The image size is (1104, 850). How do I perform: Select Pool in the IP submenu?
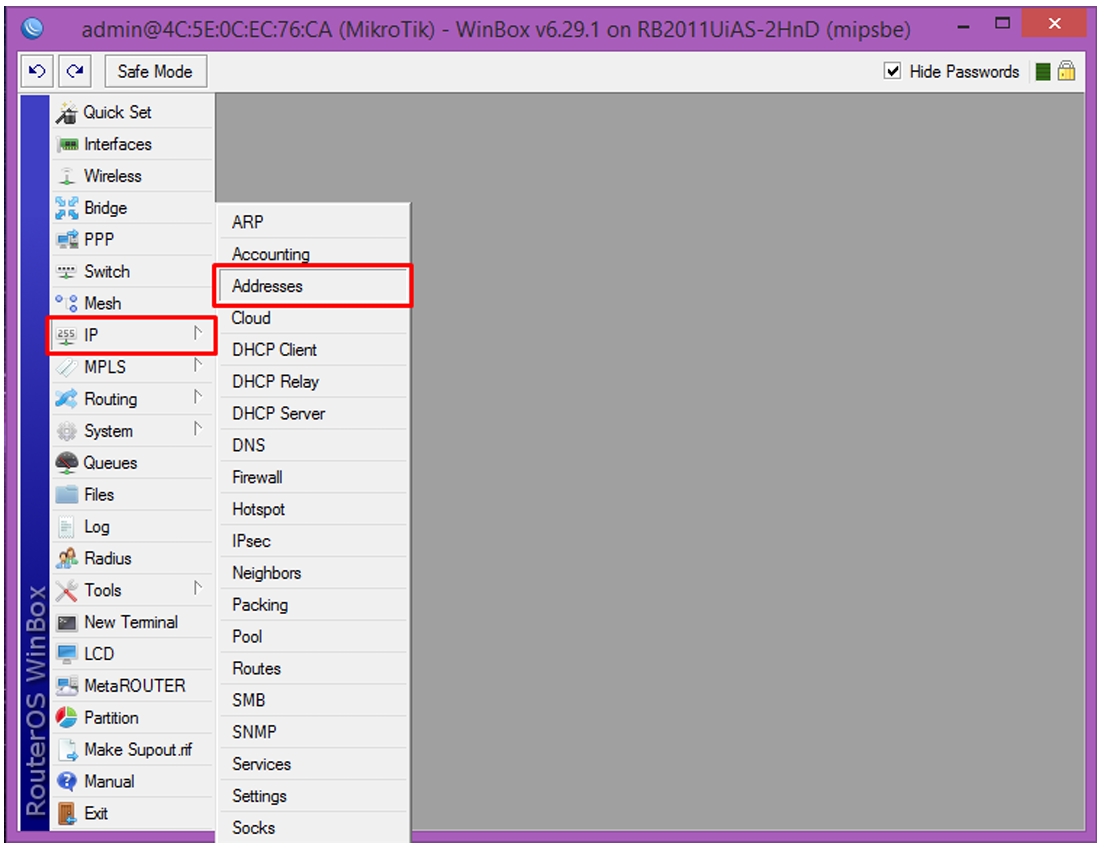pos(313,637)
